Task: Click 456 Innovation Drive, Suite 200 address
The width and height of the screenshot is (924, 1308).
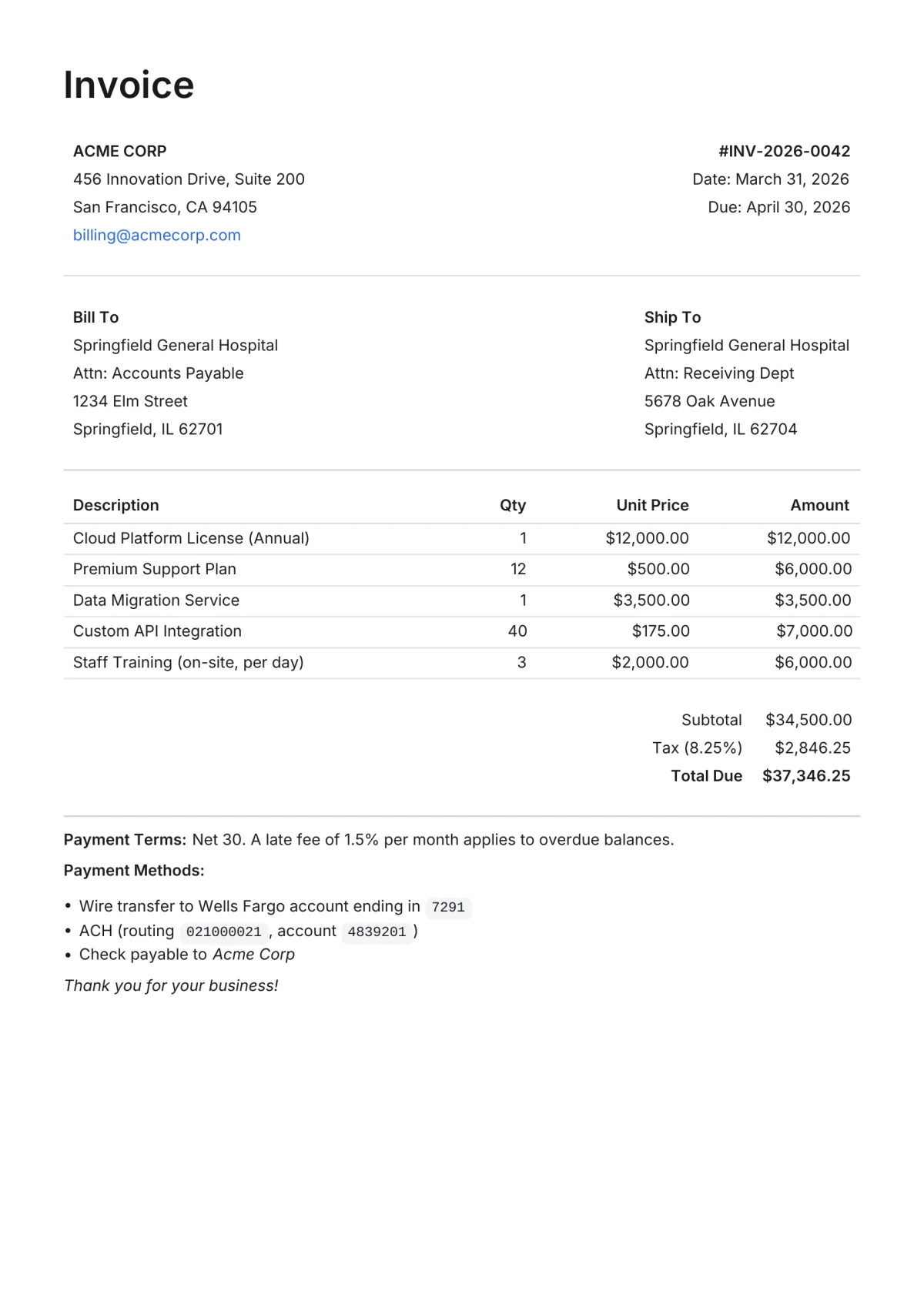Action: (189, 179)
